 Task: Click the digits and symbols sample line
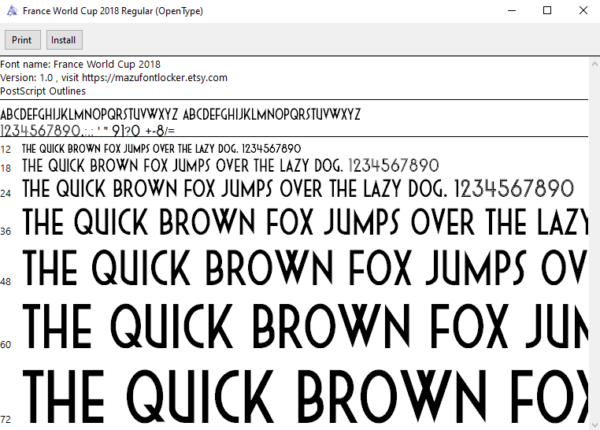coord(87,131)
